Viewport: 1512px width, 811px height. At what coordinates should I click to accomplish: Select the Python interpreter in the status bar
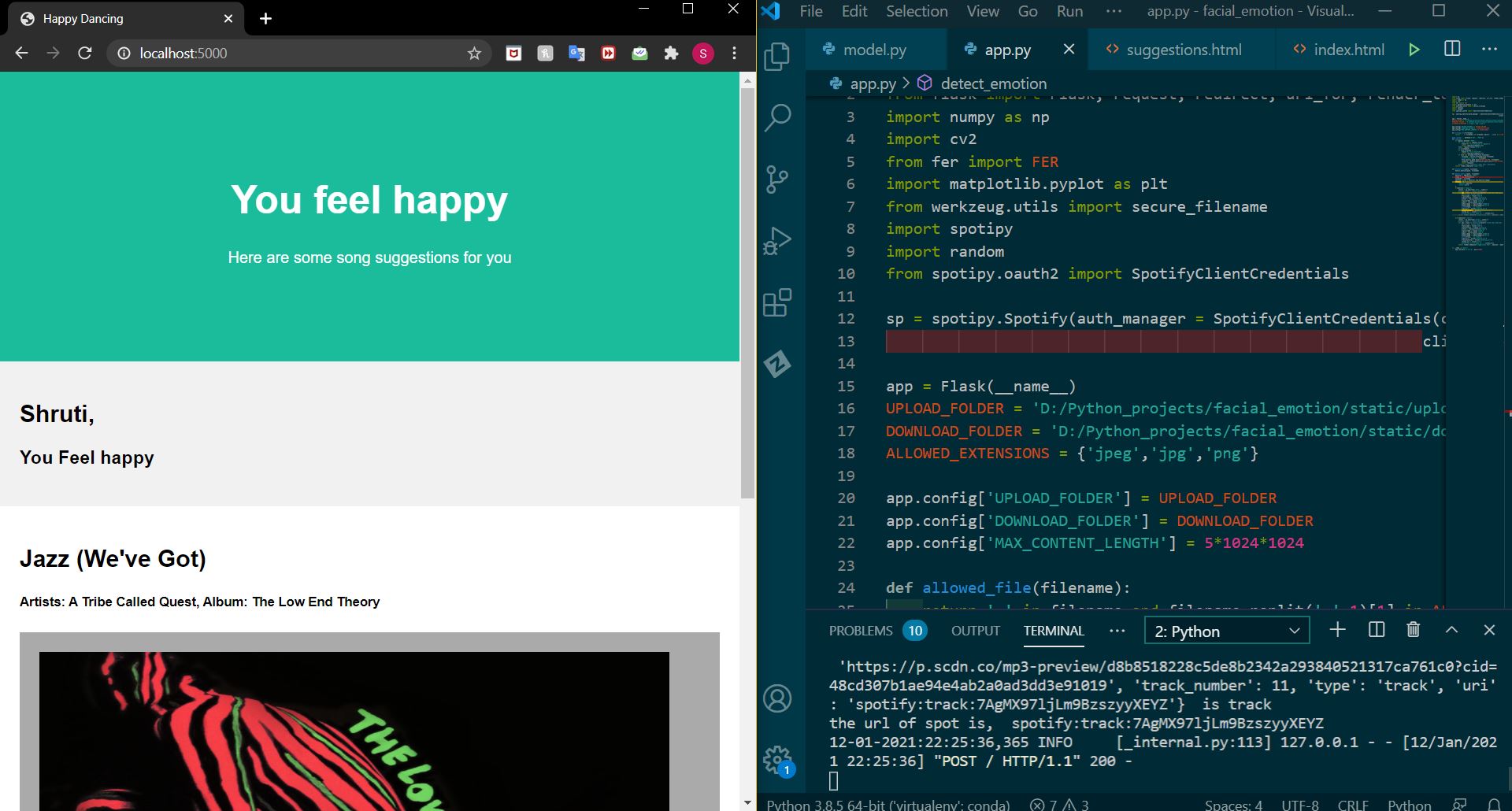click(x=888, y=805)
